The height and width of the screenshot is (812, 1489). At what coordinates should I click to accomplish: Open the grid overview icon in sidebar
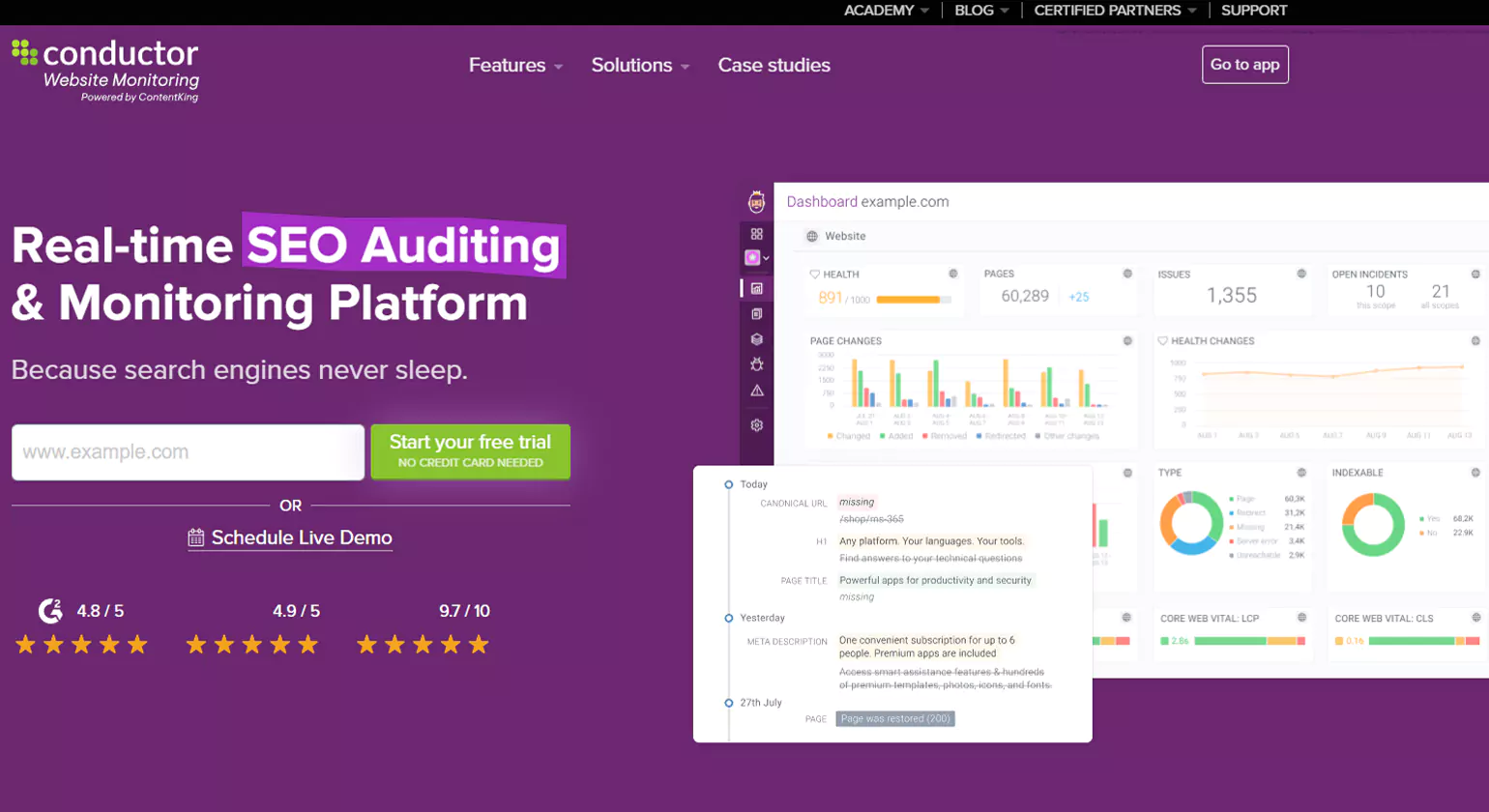[x=756, y=234]
